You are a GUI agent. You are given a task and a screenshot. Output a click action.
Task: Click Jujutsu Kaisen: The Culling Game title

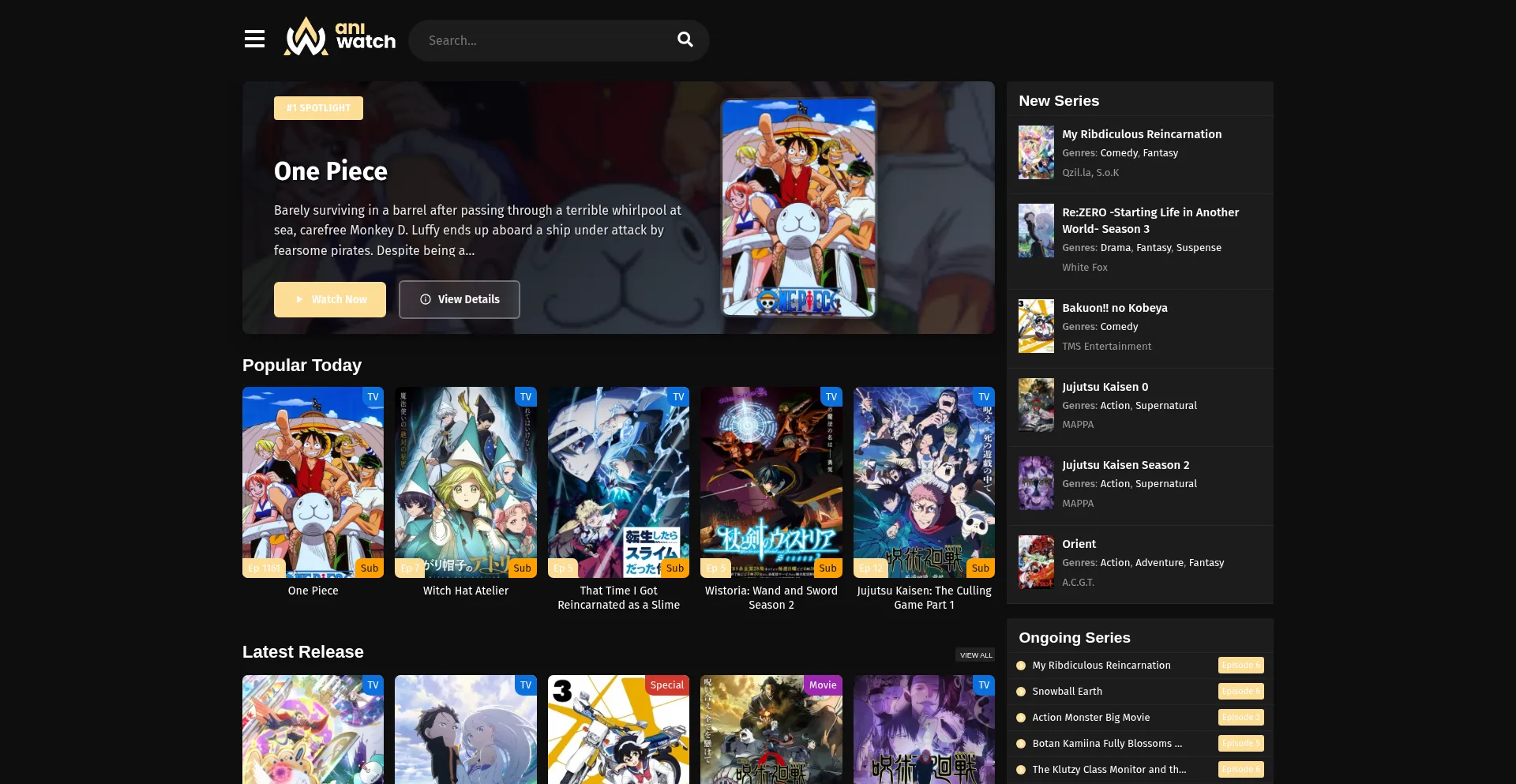(x=924, y=598)
